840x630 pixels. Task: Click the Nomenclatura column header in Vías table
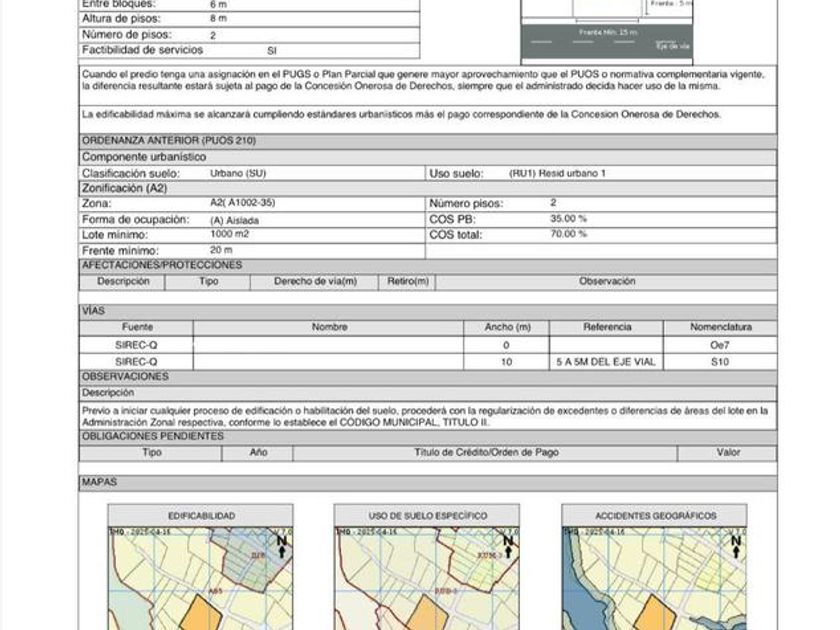coord(721,327)
